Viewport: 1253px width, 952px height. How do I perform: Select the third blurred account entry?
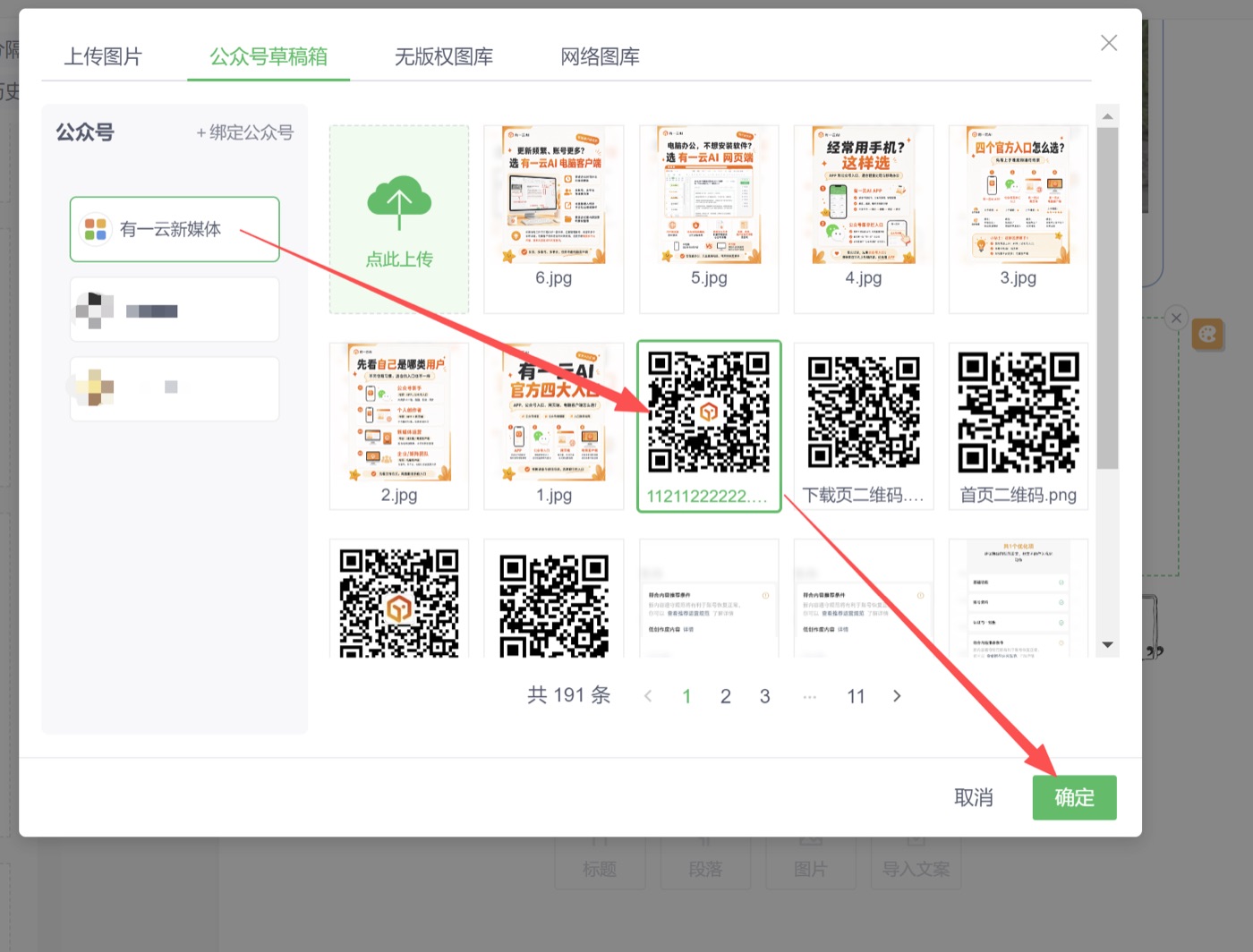pos(175,388)
